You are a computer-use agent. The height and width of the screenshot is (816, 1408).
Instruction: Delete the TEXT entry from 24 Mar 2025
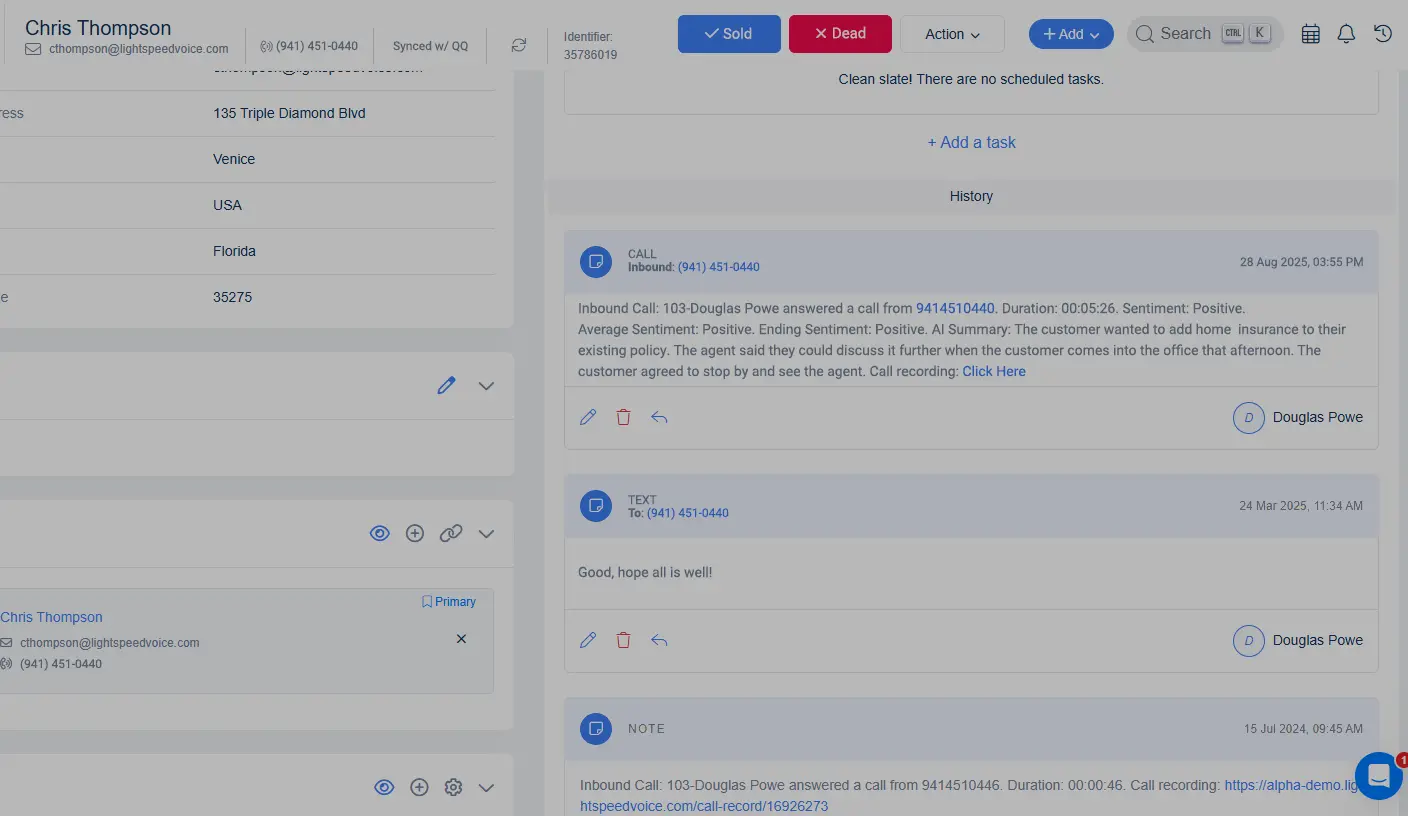[x=623, y=640]
